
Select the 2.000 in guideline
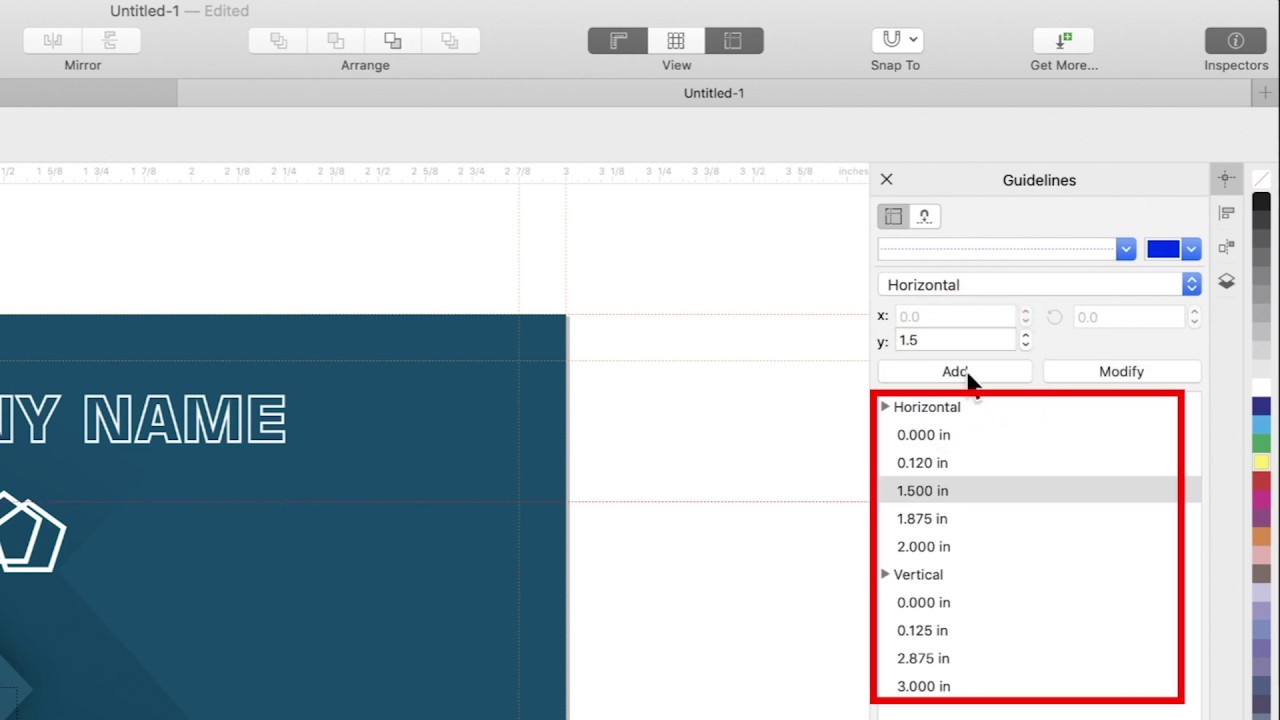tap(1039, 547)
